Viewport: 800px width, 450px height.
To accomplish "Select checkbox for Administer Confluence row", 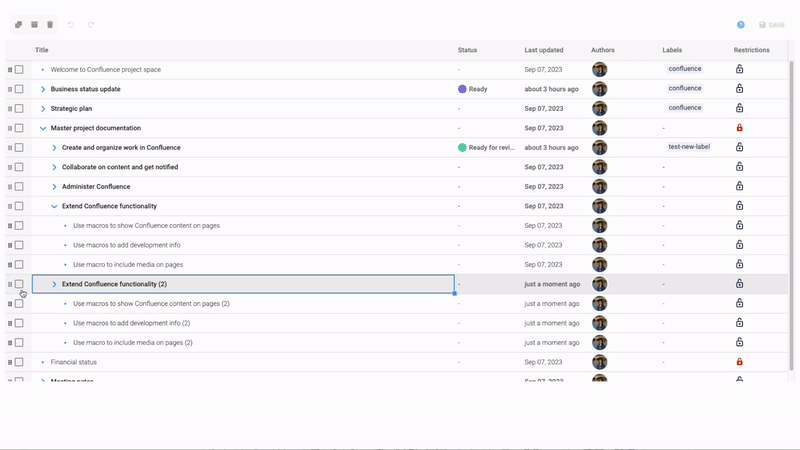I will pos(19,187).
